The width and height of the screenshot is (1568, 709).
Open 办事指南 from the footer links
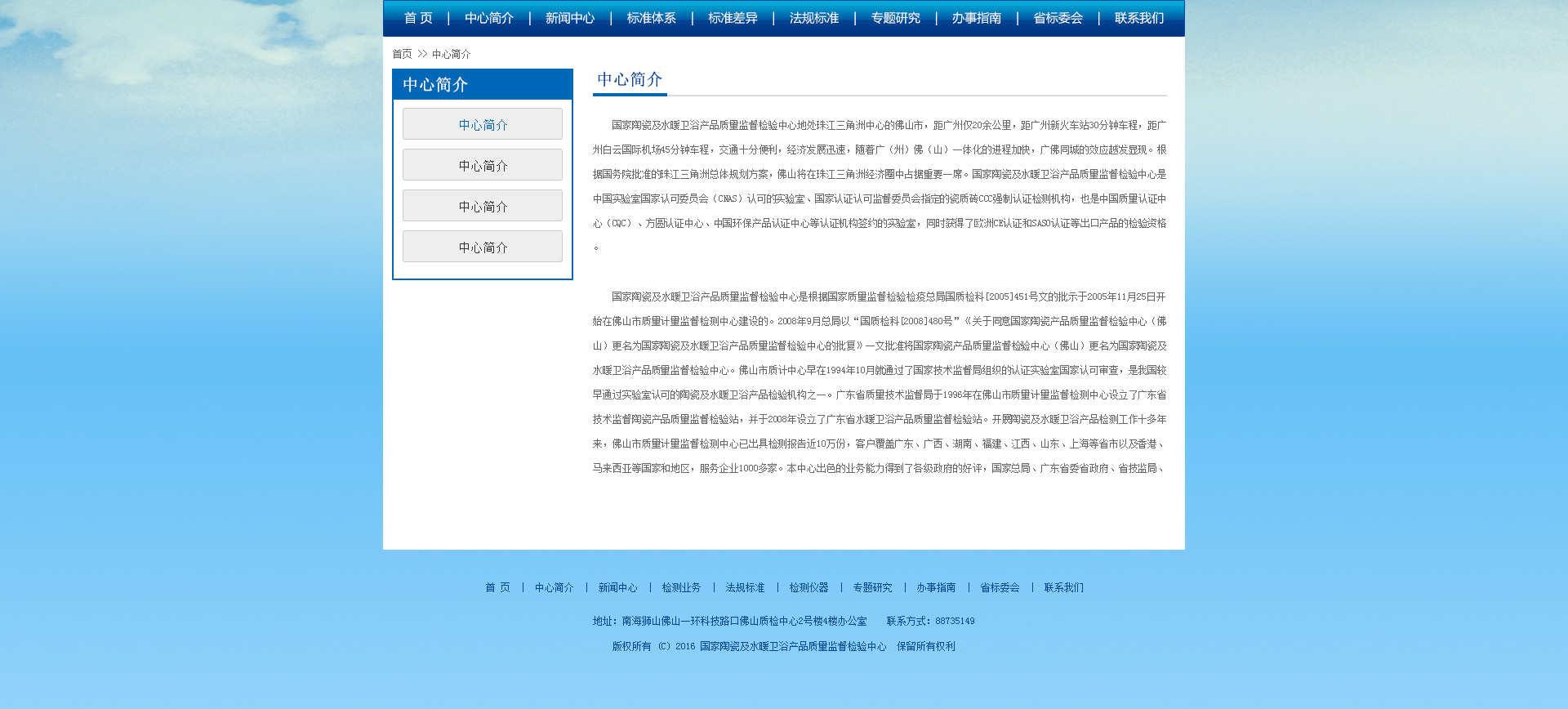(x=936, y=587)
